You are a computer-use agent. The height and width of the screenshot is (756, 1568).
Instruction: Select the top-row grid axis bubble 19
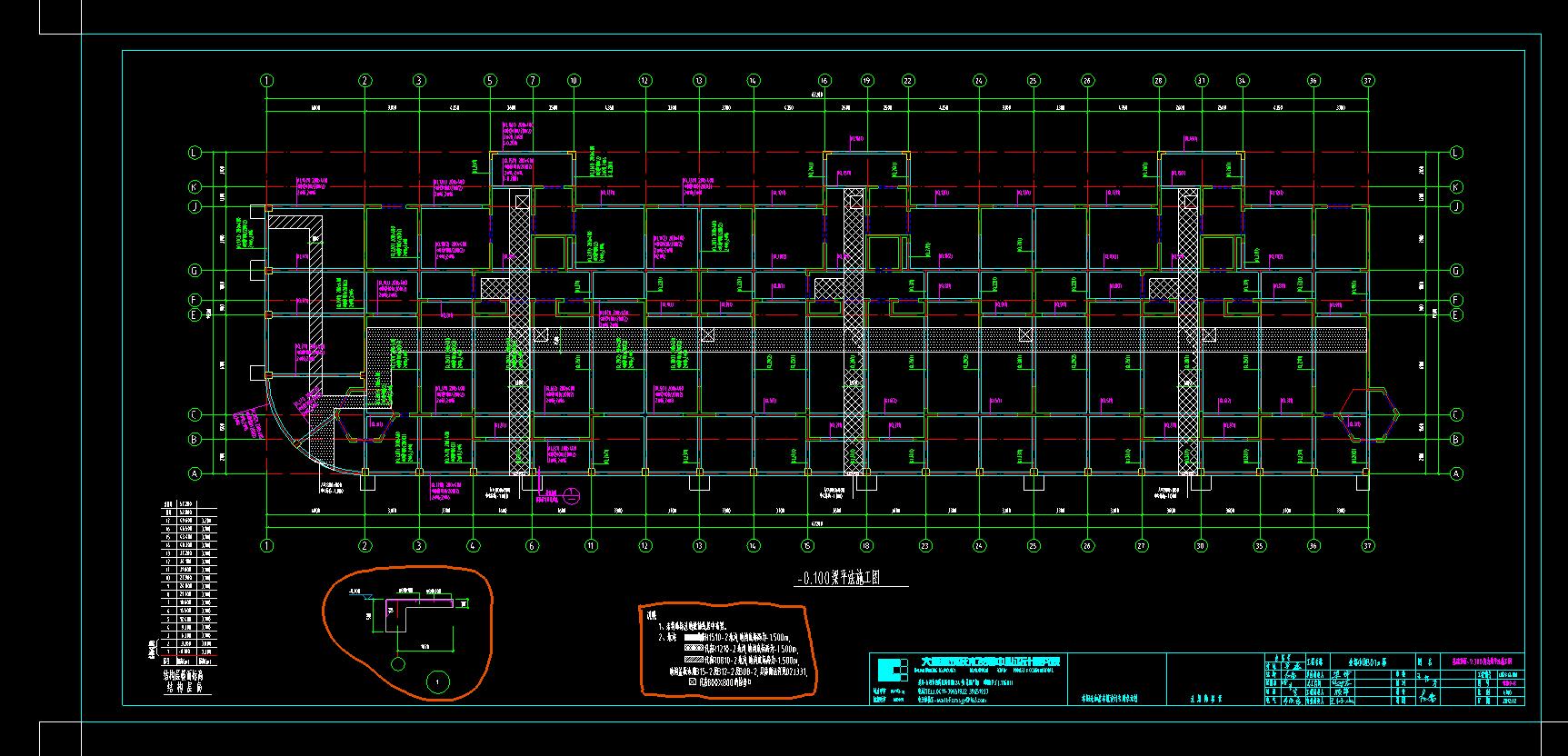(867, 80)
